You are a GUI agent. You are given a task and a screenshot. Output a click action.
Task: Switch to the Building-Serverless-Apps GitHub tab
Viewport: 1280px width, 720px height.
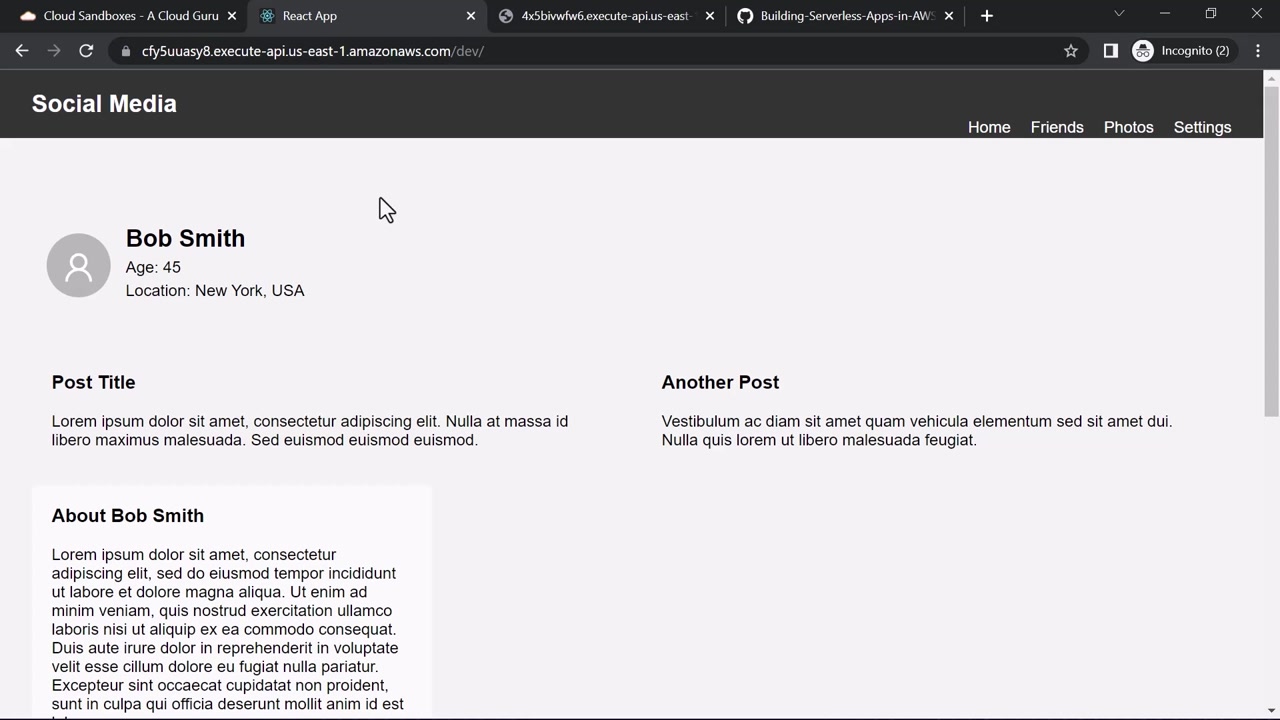coord(846,16)
